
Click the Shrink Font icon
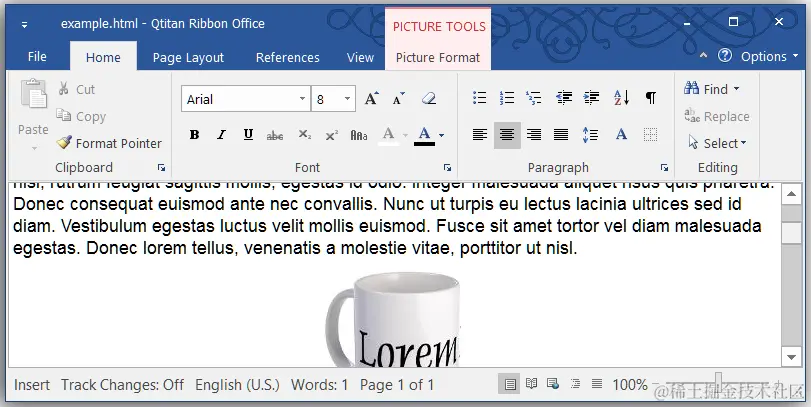[x=398, y=98]
